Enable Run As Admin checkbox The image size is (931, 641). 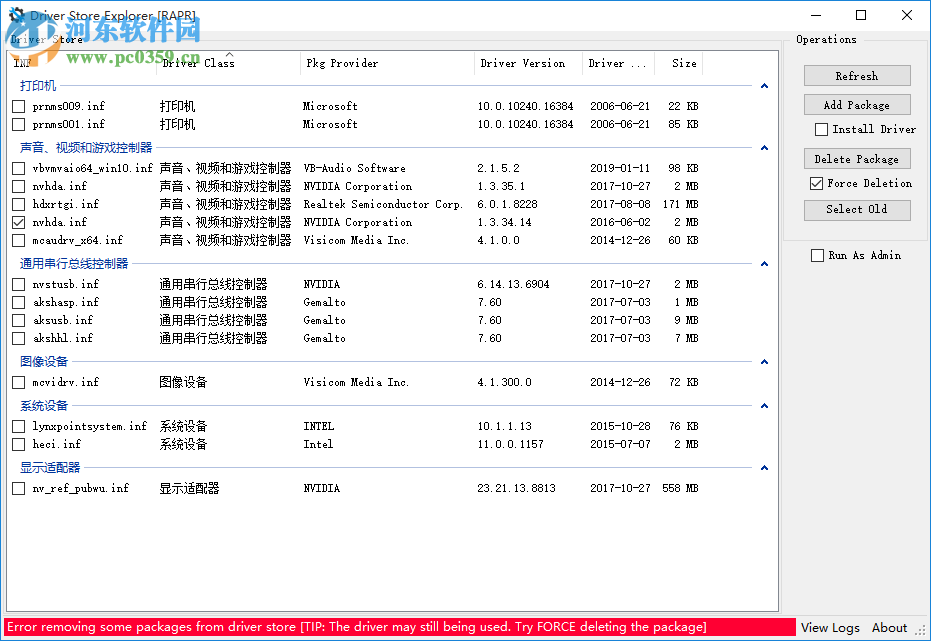pos(818,255)
